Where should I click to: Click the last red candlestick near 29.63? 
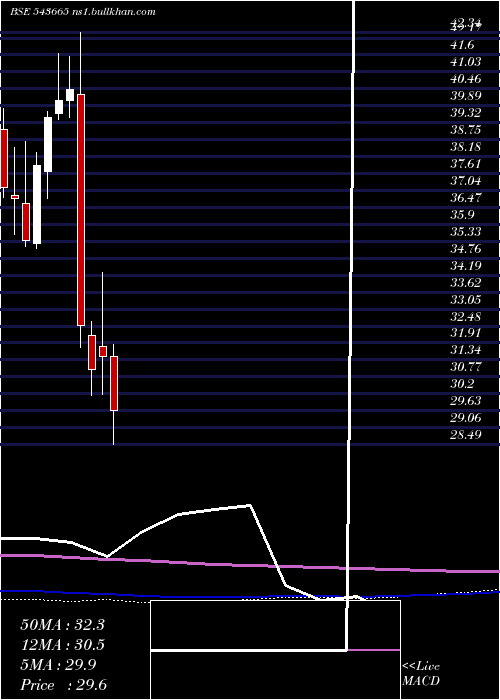[114, 383]
